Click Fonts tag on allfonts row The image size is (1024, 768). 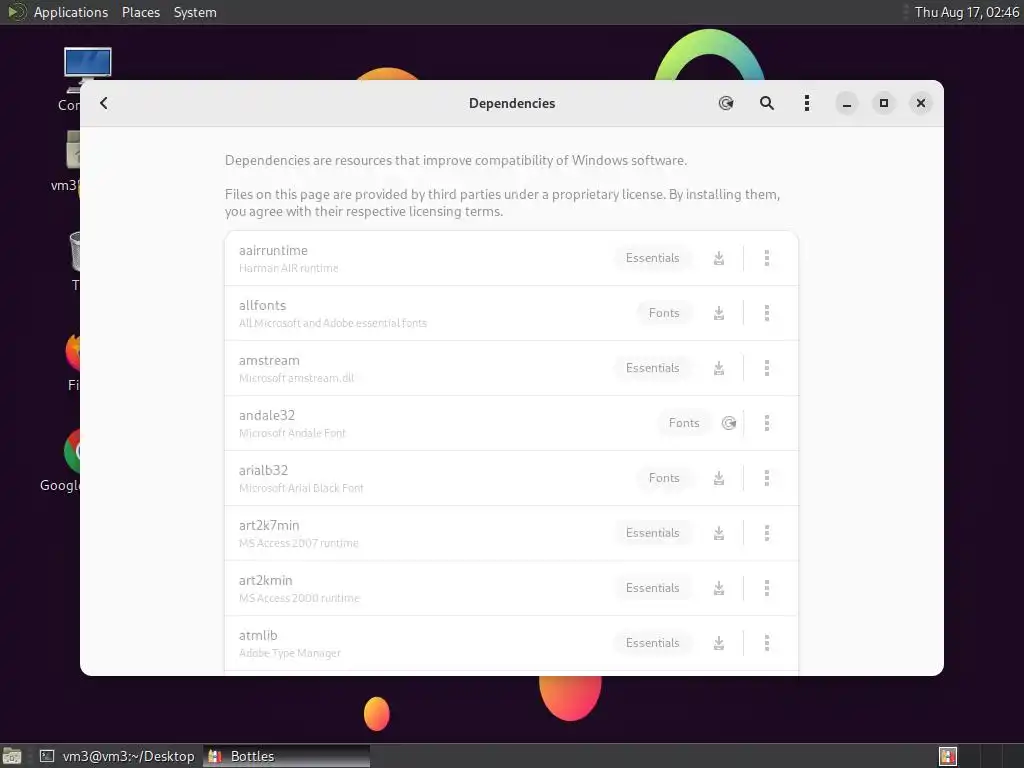coord(664,313)
